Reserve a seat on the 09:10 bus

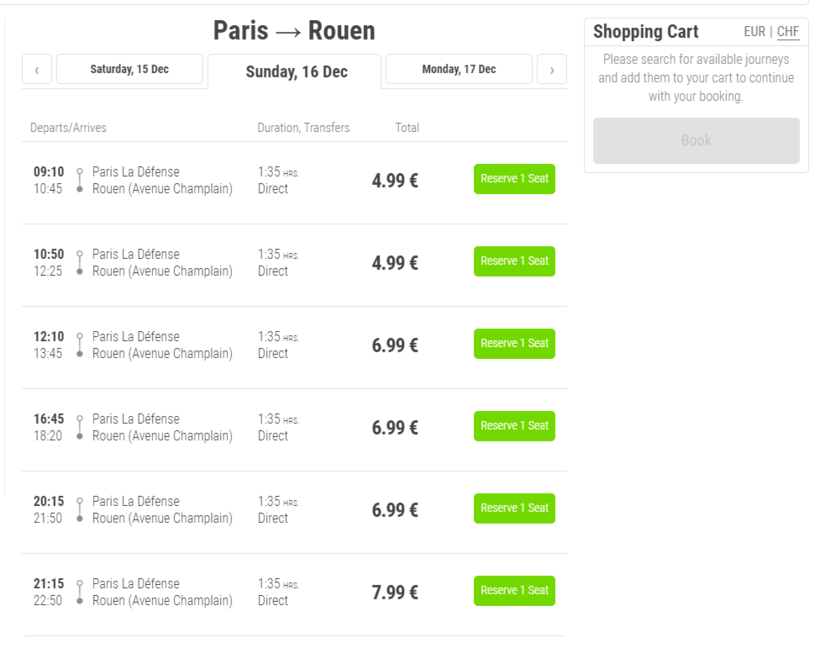pos(514,179)
